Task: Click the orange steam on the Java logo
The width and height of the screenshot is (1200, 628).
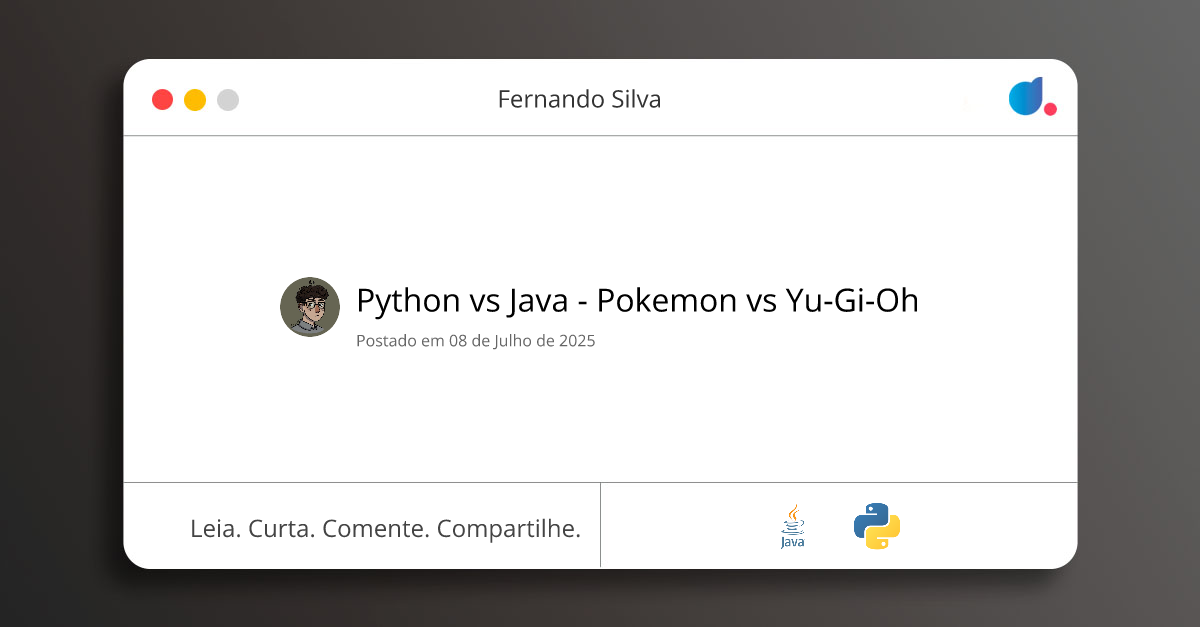Action: click(793, 510)
